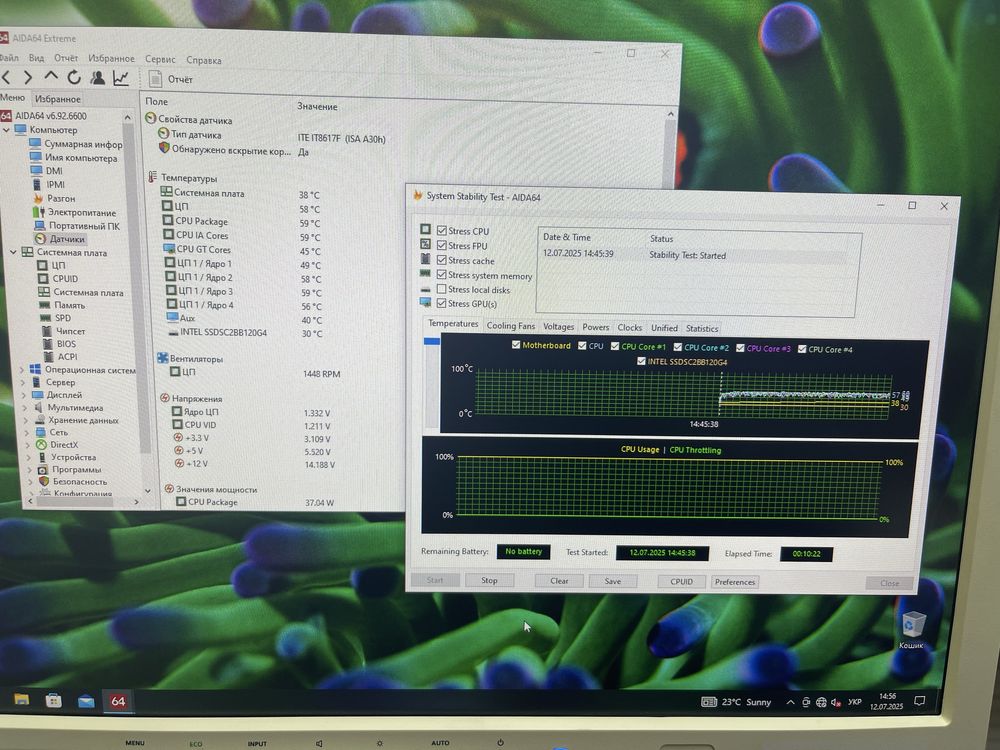Expand the Сервер tree node
The width and height of the screenshot is (1000, 750).
(x=23, y=383)
